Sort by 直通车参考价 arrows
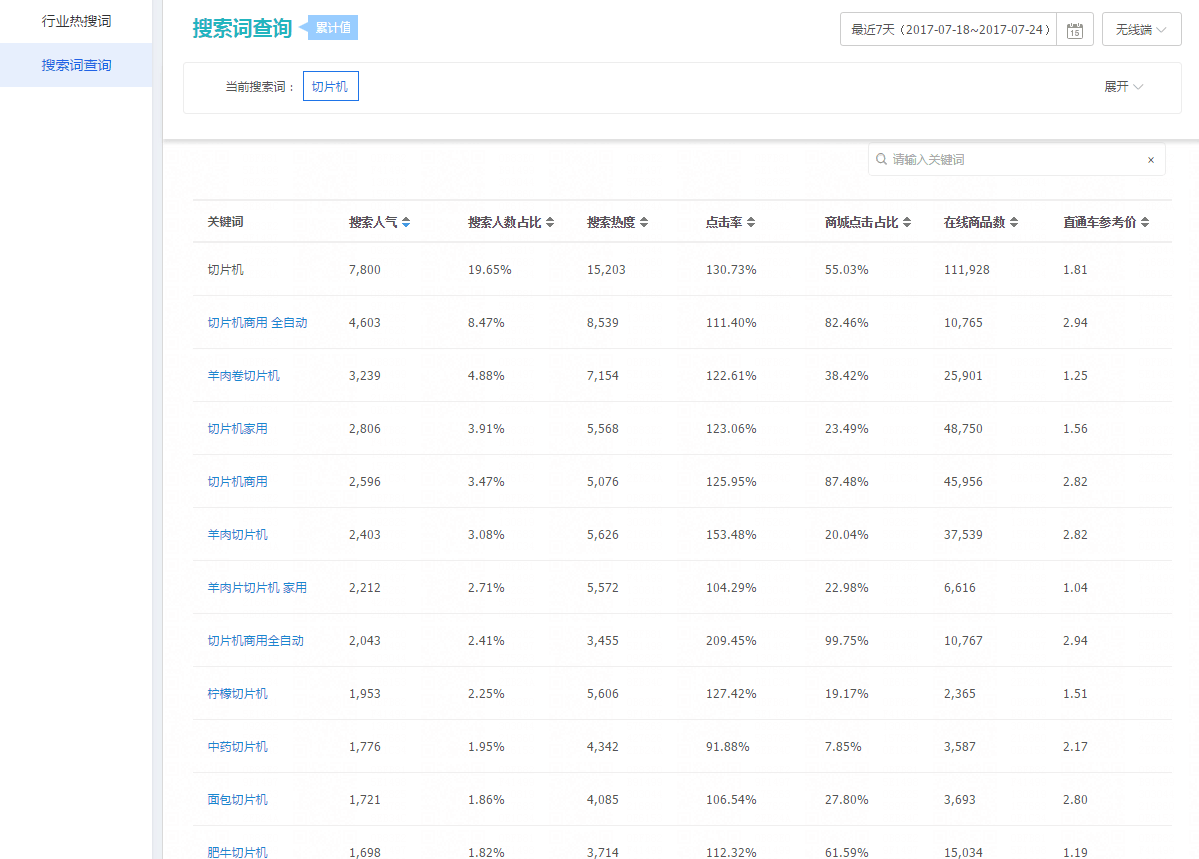 coord(1145,222)
